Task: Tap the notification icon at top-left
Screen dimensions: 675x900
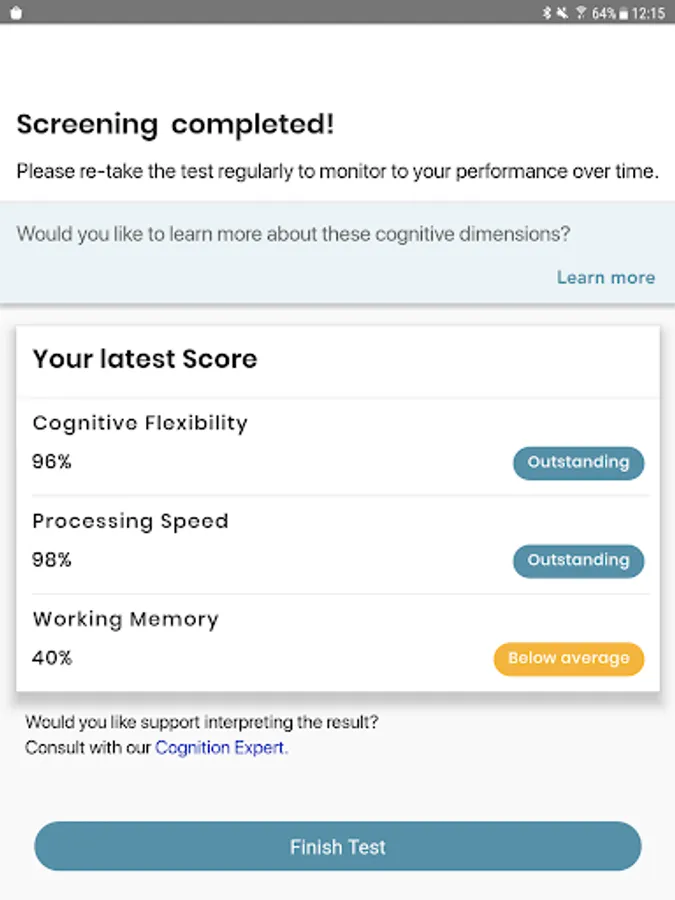Action: pyautogui.click(x=15, y=13)
